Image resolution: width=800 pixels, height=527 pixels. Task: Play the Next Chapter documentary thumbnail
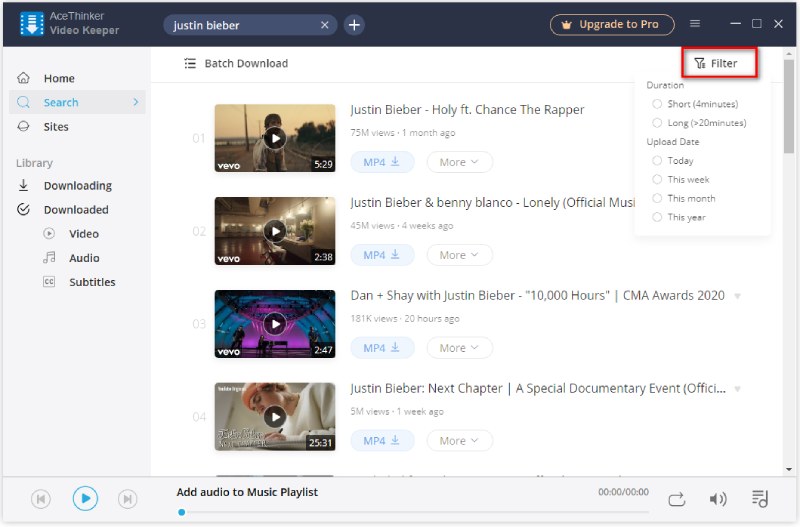275,417
